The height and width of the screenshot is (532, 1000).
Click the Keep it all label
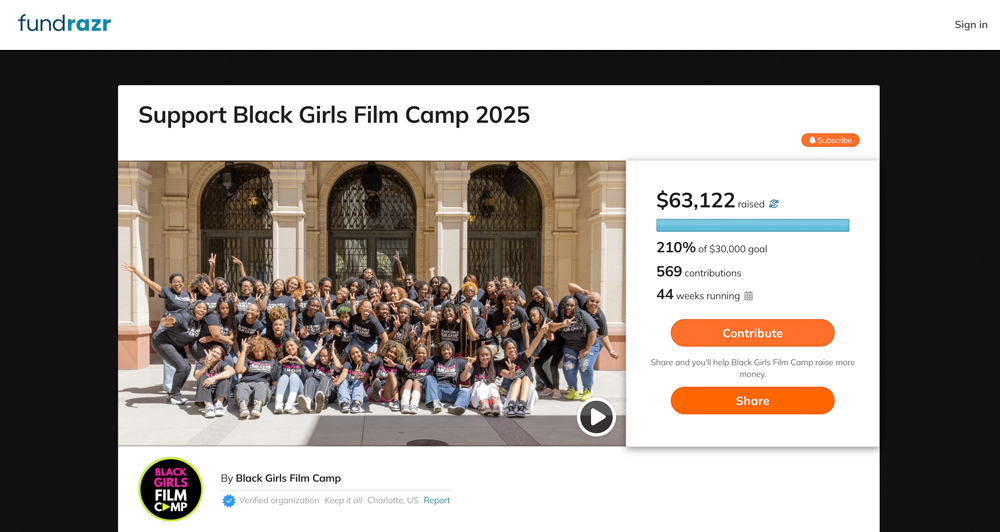coord(343,500)
